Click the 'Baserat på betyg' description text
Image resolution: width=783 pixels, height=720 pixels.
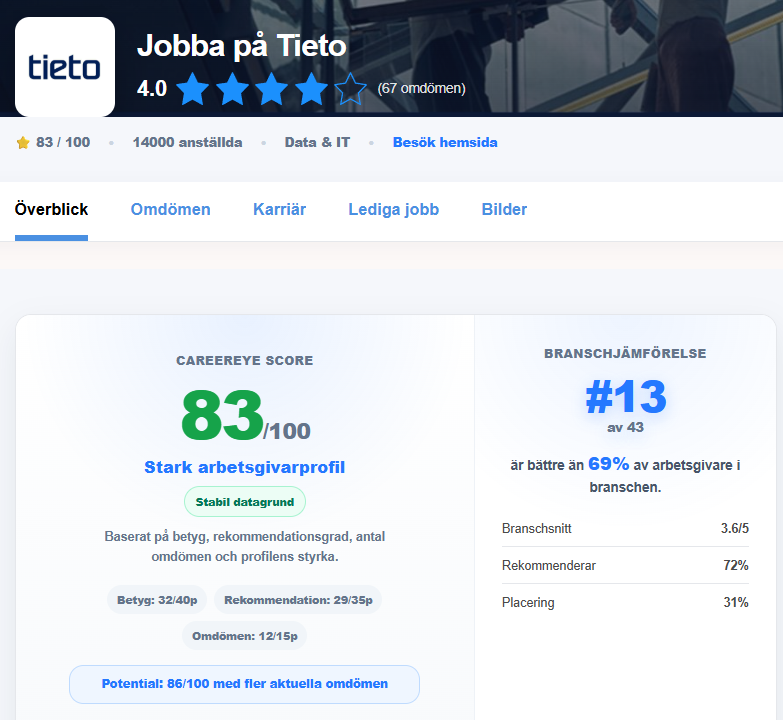(245, 546)
